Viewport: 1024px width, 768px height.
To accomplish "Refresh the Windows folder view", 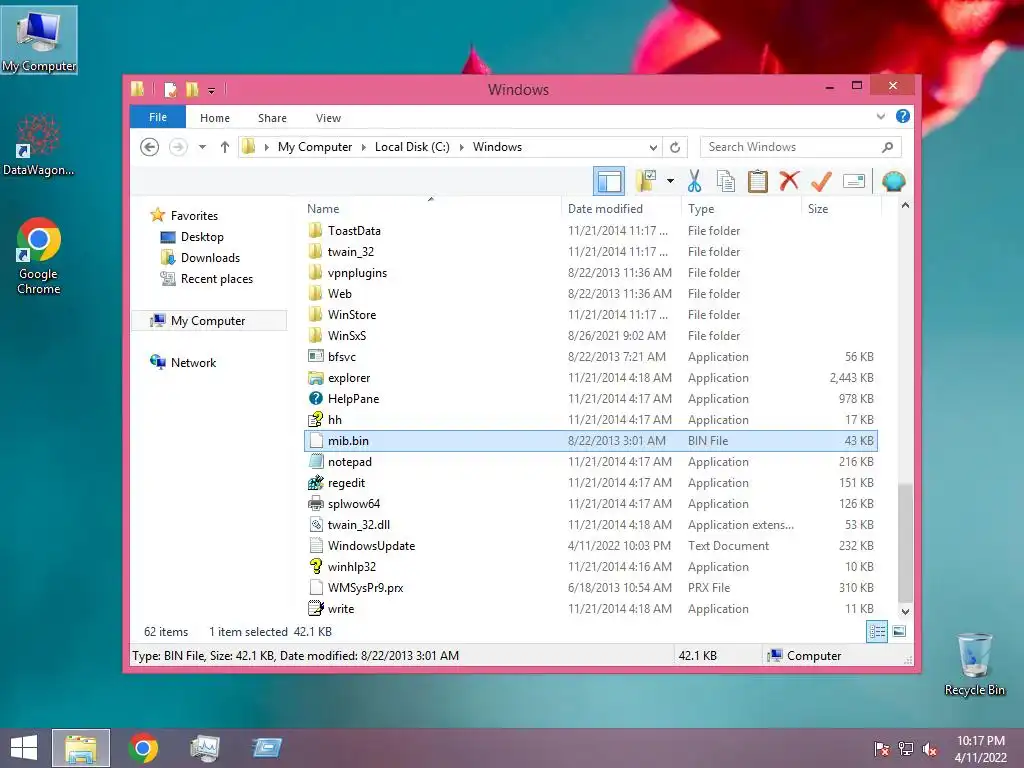I will (x=675, y=147).
